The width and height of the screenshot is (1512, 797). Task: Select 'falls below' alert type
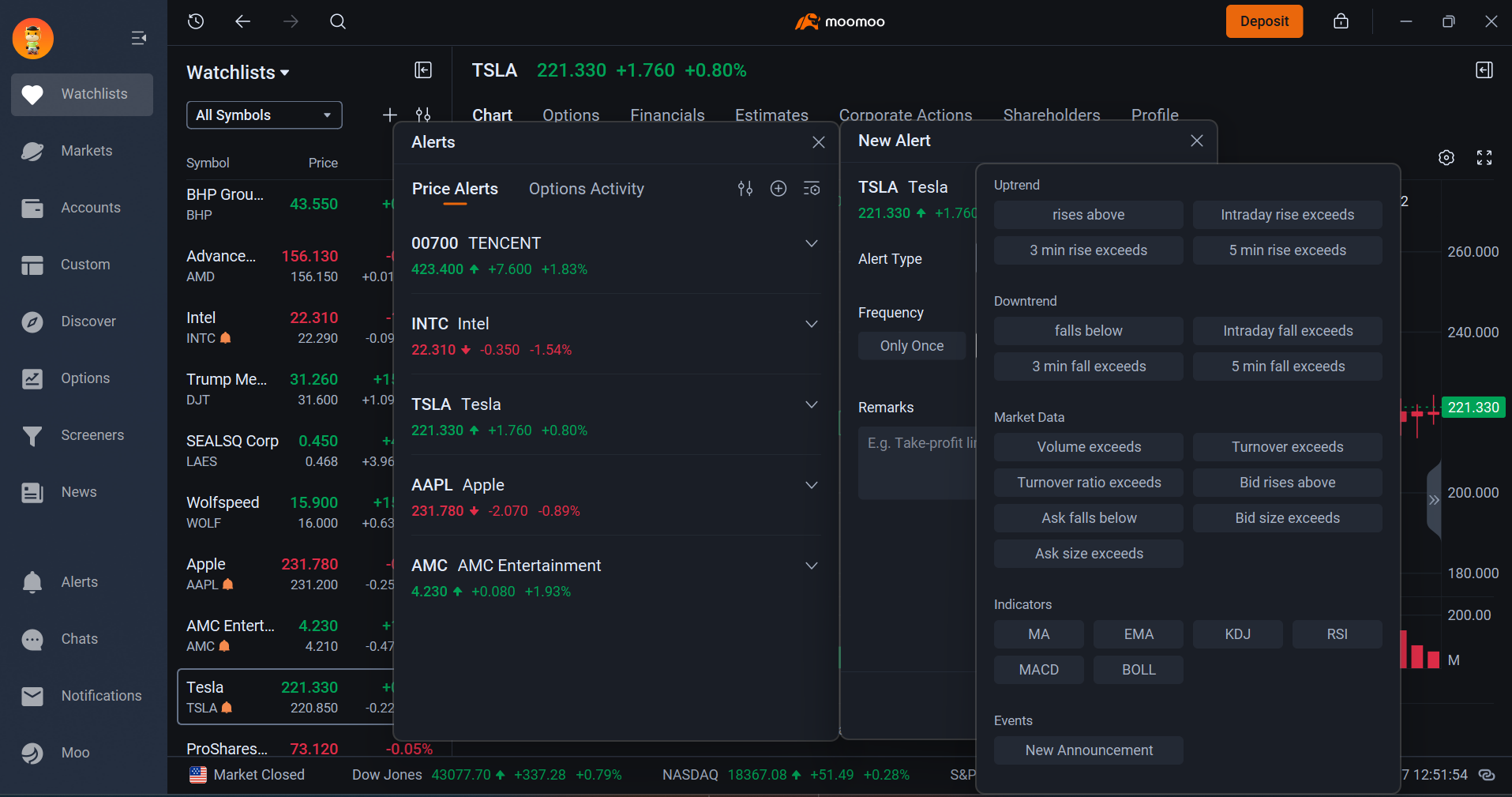tap(1088, 331)
